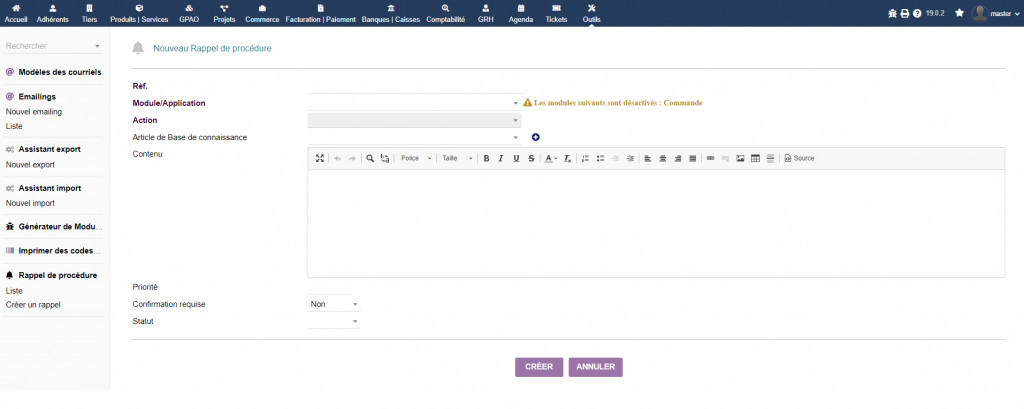1024x409 pixels.
Task: Open the Projets menu
Action: 224,14
